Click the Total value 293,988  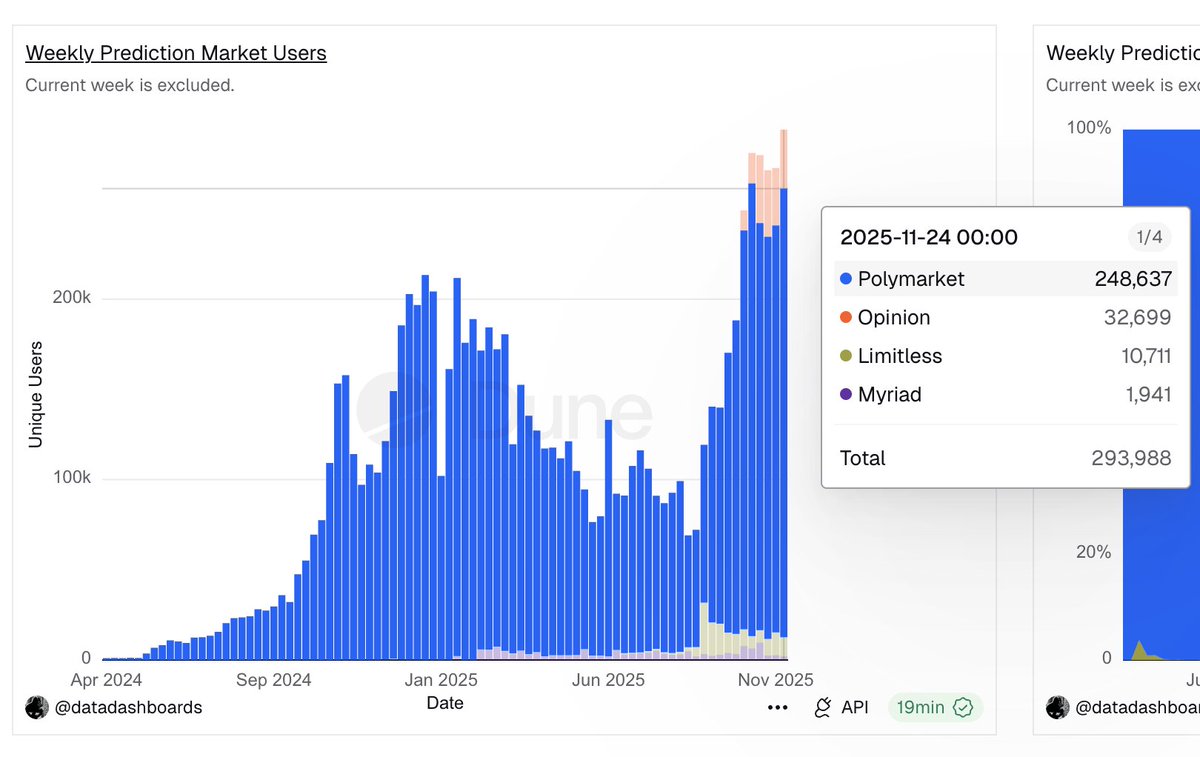1131,458
